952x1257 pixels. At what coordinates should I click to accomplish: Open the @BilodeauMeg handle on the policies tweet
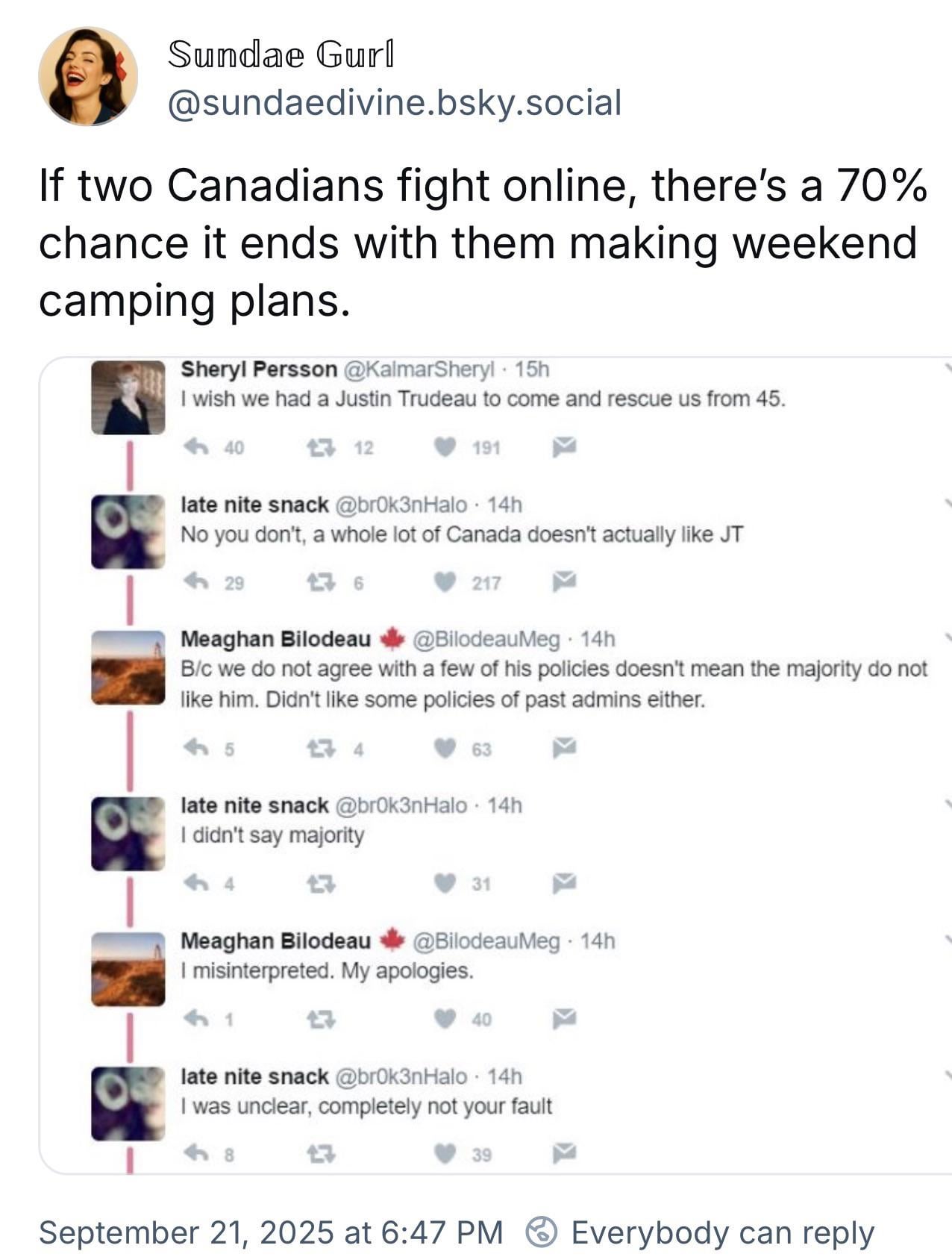point(486,639)
